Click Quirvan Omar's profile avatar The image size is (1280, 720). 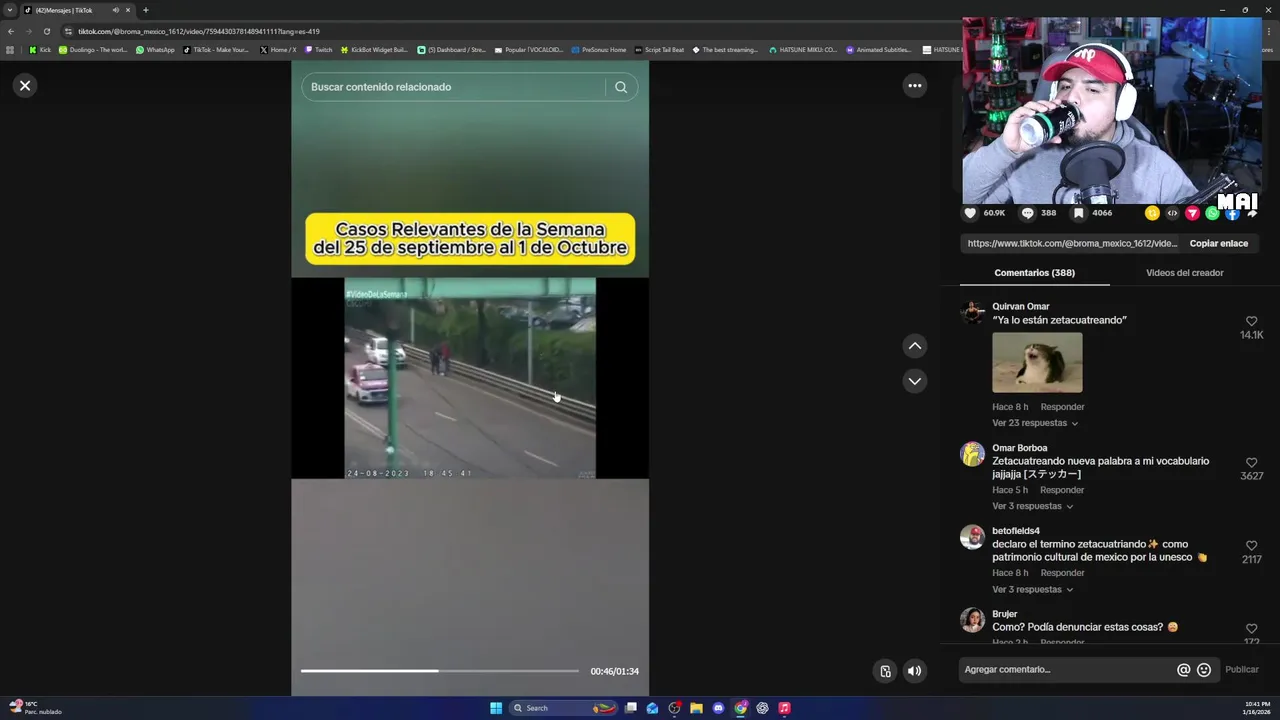(972, 312)
